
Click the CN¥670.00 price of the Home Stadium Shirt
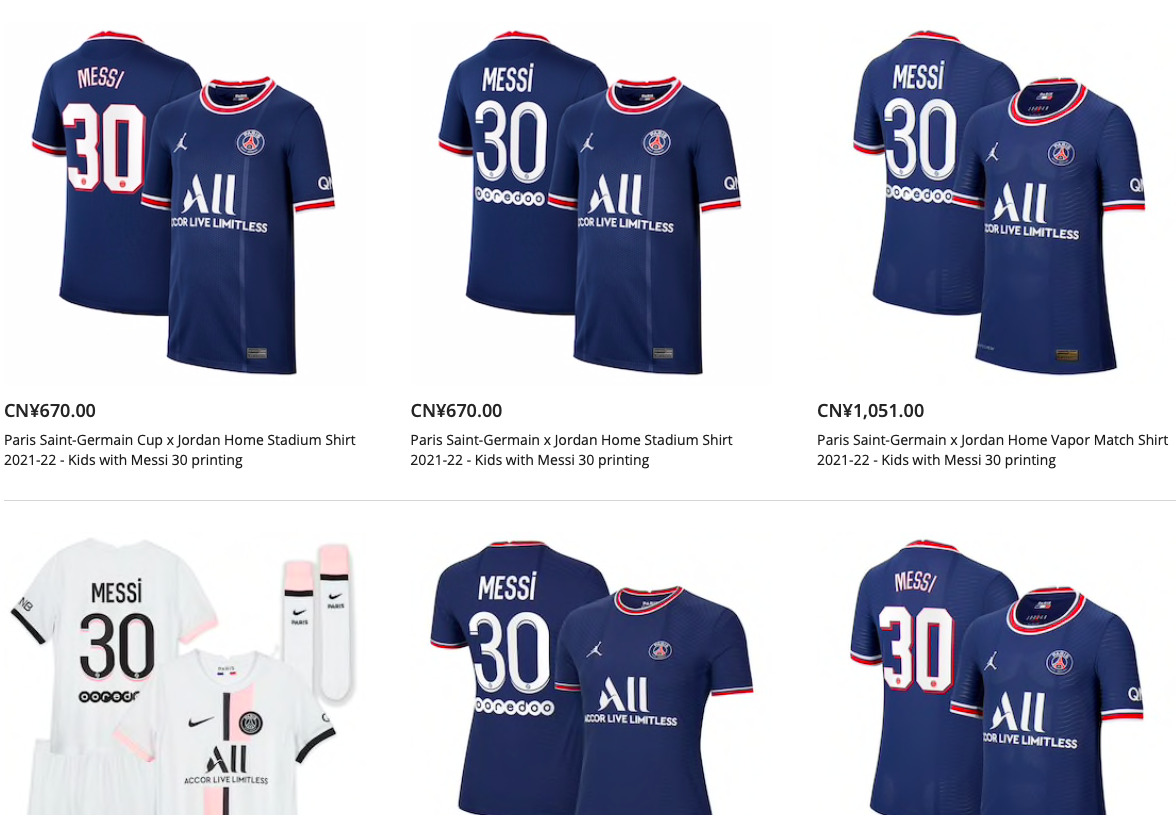tap(456, 411)
